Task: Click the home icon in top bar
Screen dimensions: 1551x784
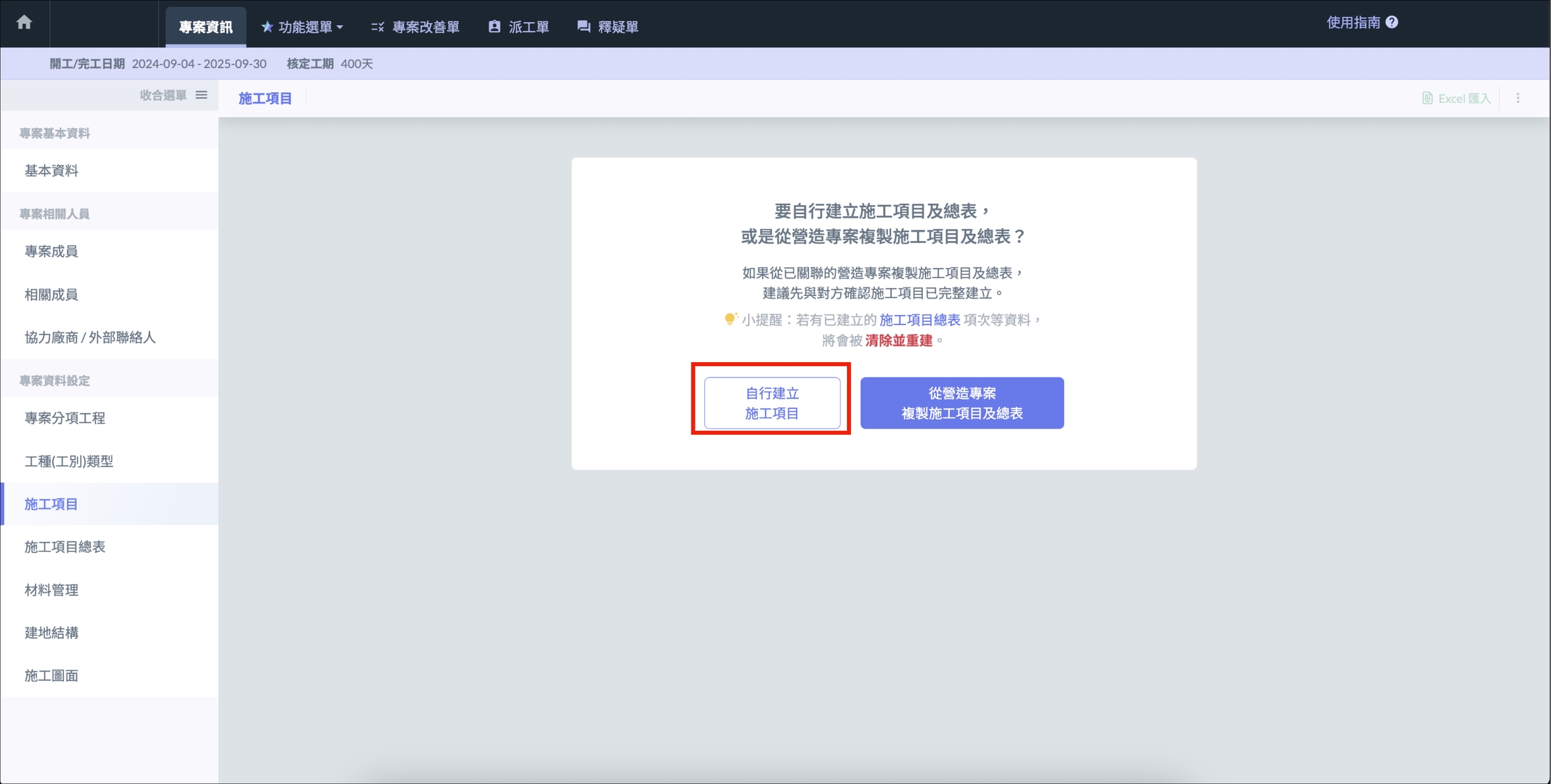Action: coord(24,22)
